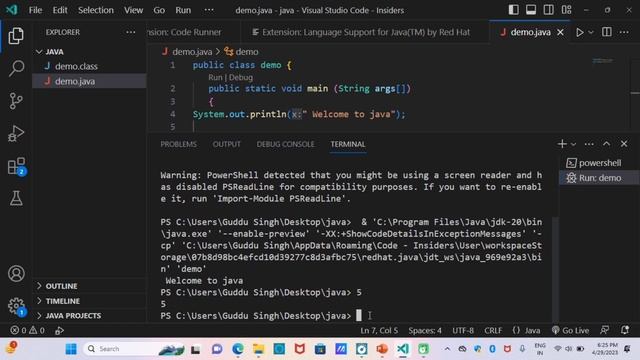Open the Testing flask view

click(x=16, y=198)
